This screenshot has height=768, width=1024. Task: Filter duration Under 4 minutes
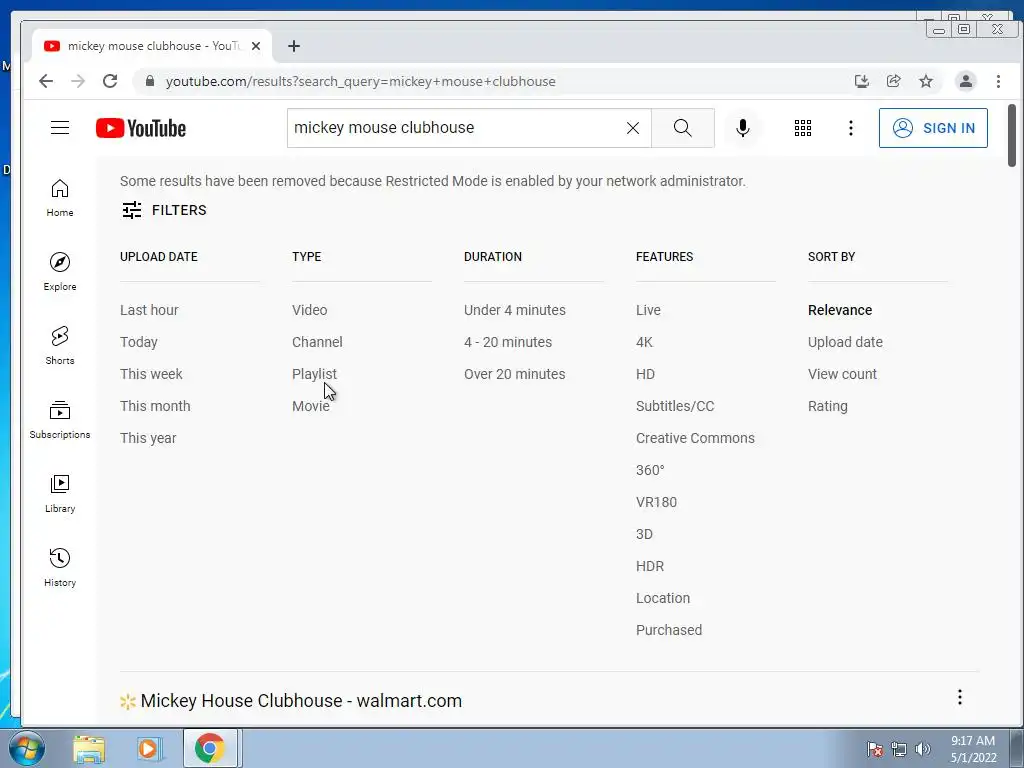click(515, 310)
